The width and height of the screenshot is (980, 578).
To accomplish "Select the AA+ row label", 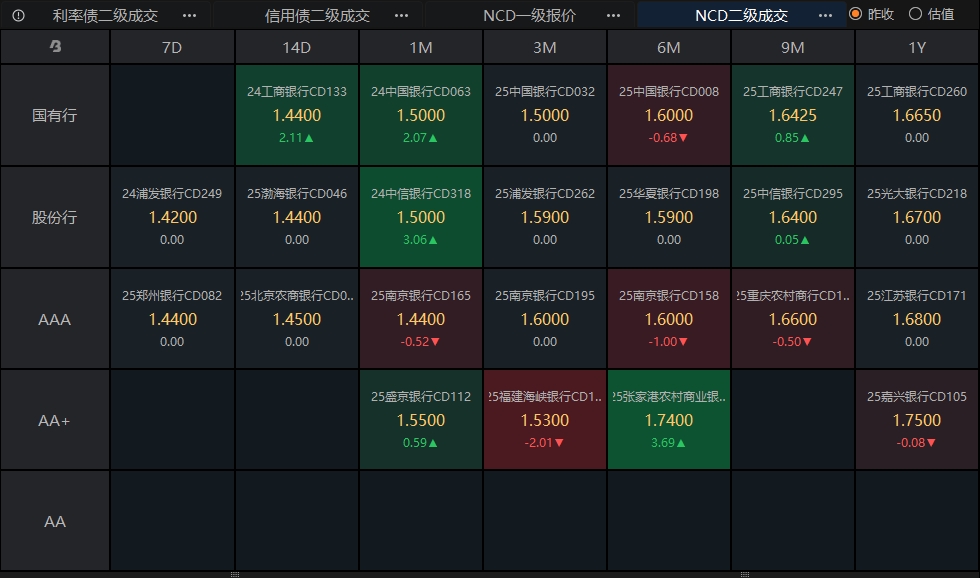I will [x=55, y=421].
